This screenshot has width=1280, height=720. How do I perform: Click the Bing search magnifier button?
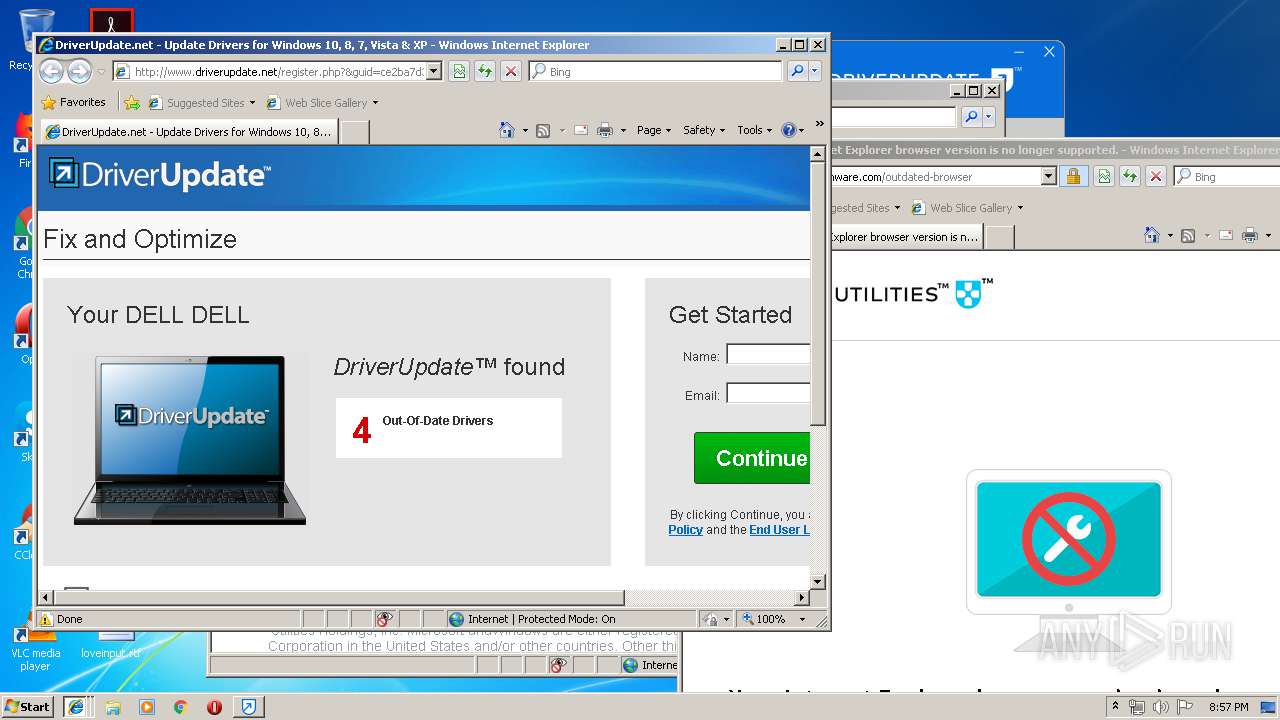tap(797, 71)
